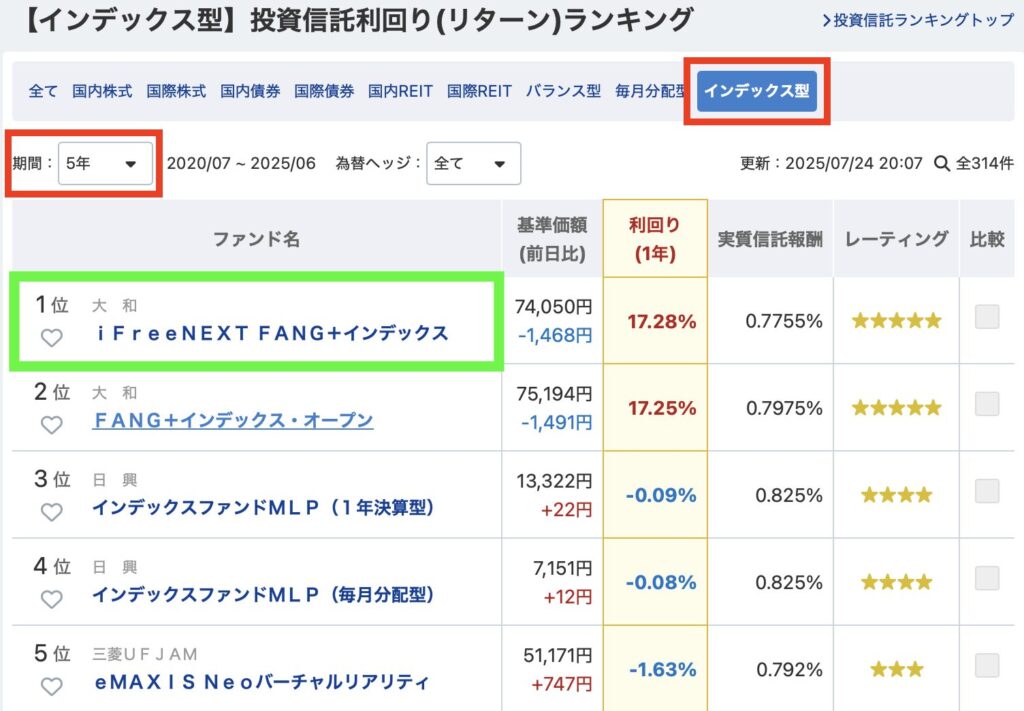Screen dimensions: 1024x711
Task: Switch to the 国内株式 tab
Action: [102, 91]
